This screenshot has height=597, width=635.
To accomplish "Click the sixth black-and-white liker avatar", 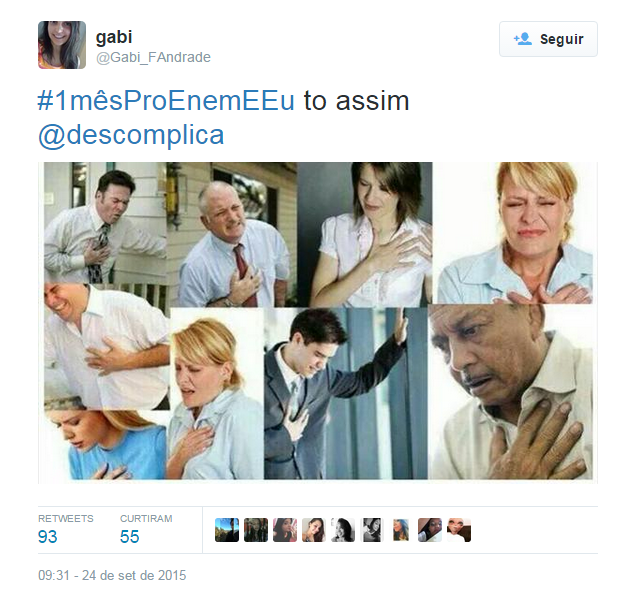I will pyautogui.click(x=372, y=530).
